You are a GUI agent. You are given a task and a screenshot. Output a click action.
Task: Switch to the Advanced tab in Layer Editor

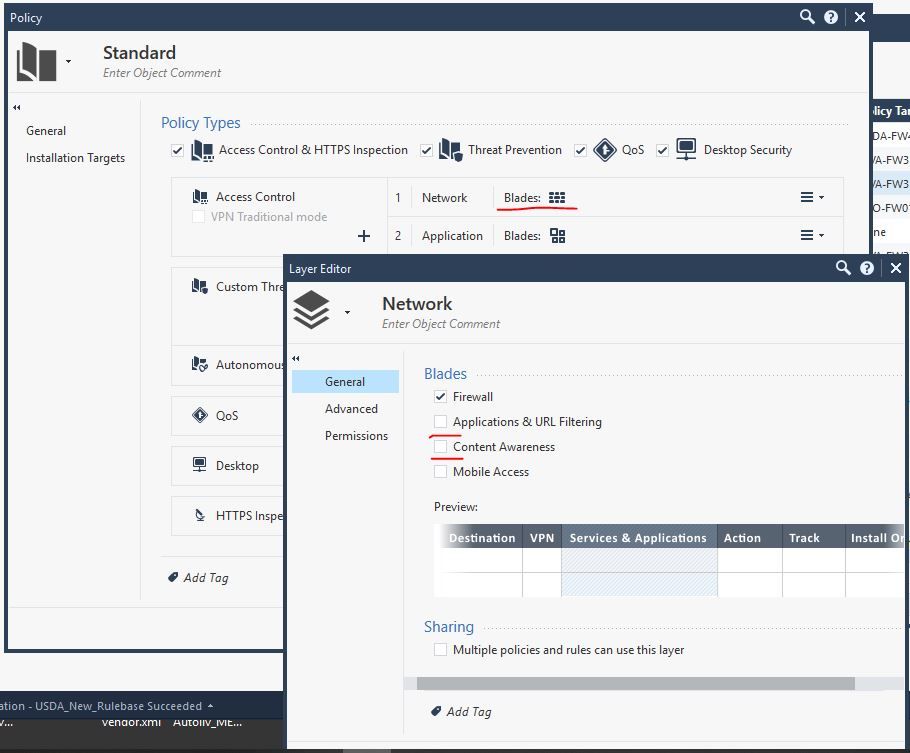pyautogui.click(x=351, y=409)
